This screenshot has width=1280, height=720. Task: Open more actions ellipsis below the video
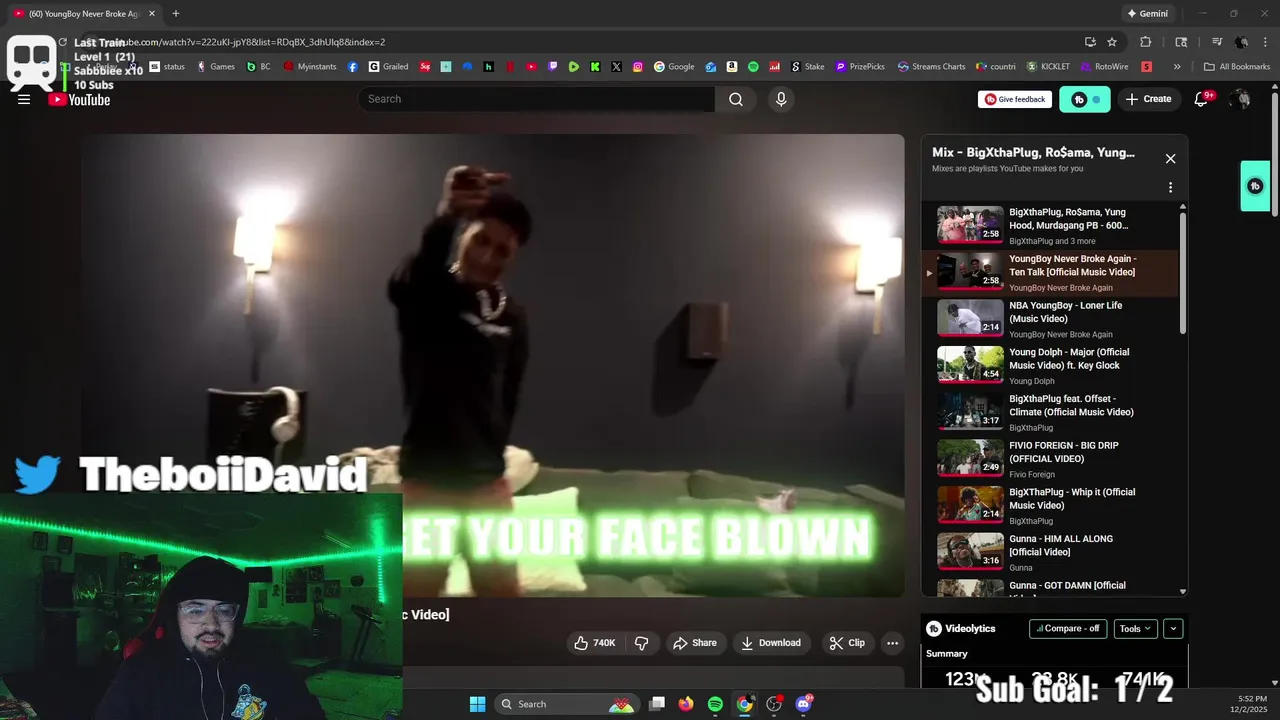click(892, 643)
